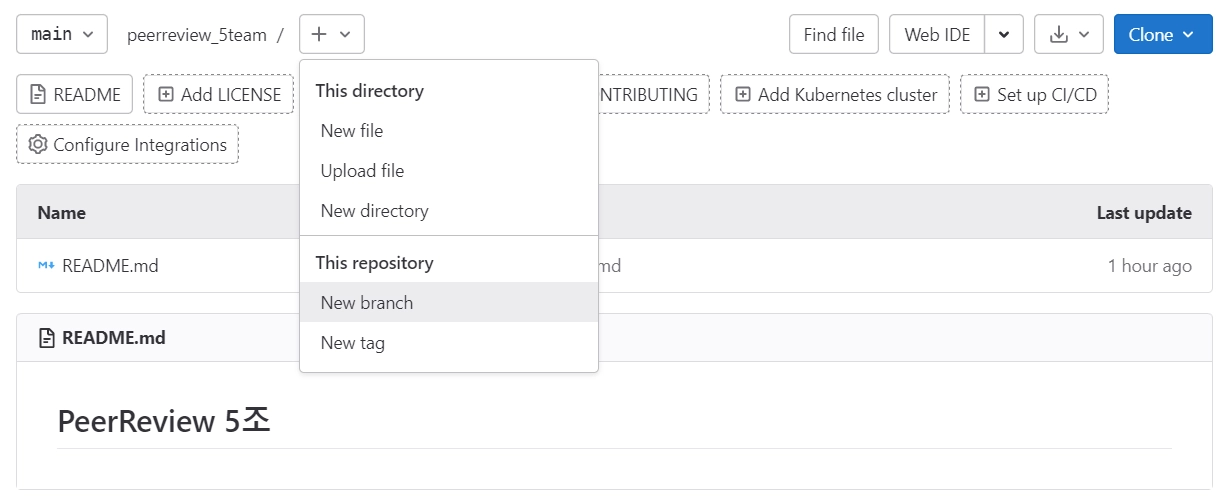Click the plus add-to-tree dropdown button
The width and height of the screenshot is (1225, 503).
(x=331, y=34)
